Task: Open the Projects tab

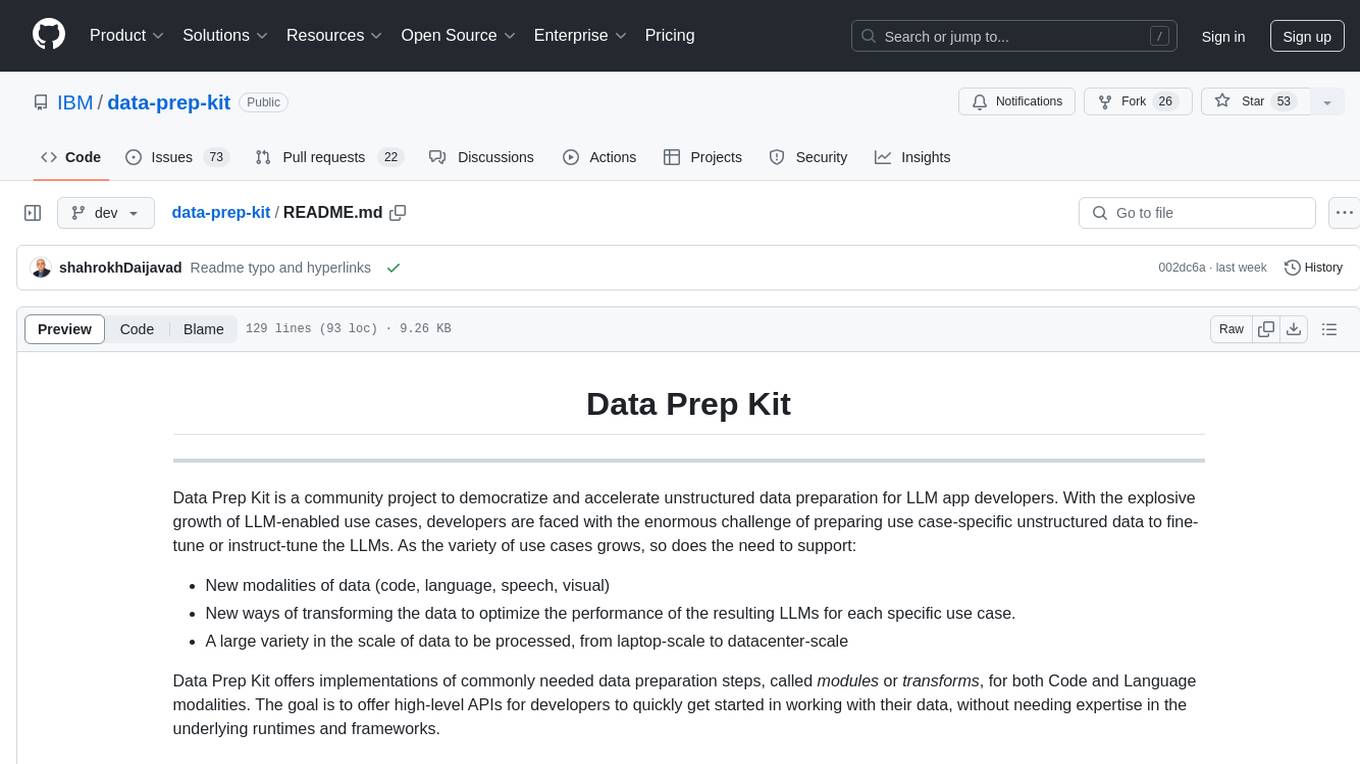Action: pos(702,157)
